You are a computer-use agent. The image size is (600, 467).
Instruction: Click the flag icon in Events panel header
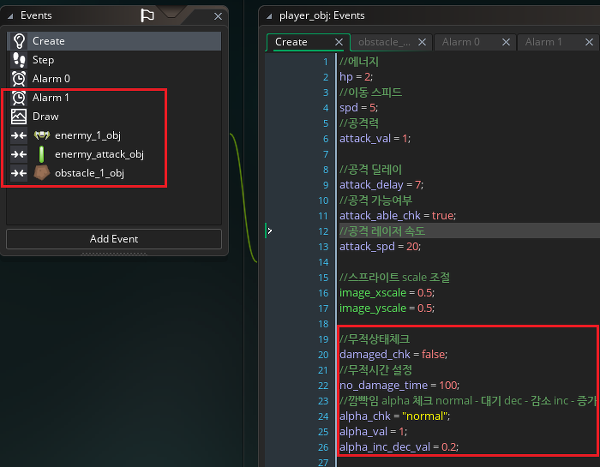[147, 15]
